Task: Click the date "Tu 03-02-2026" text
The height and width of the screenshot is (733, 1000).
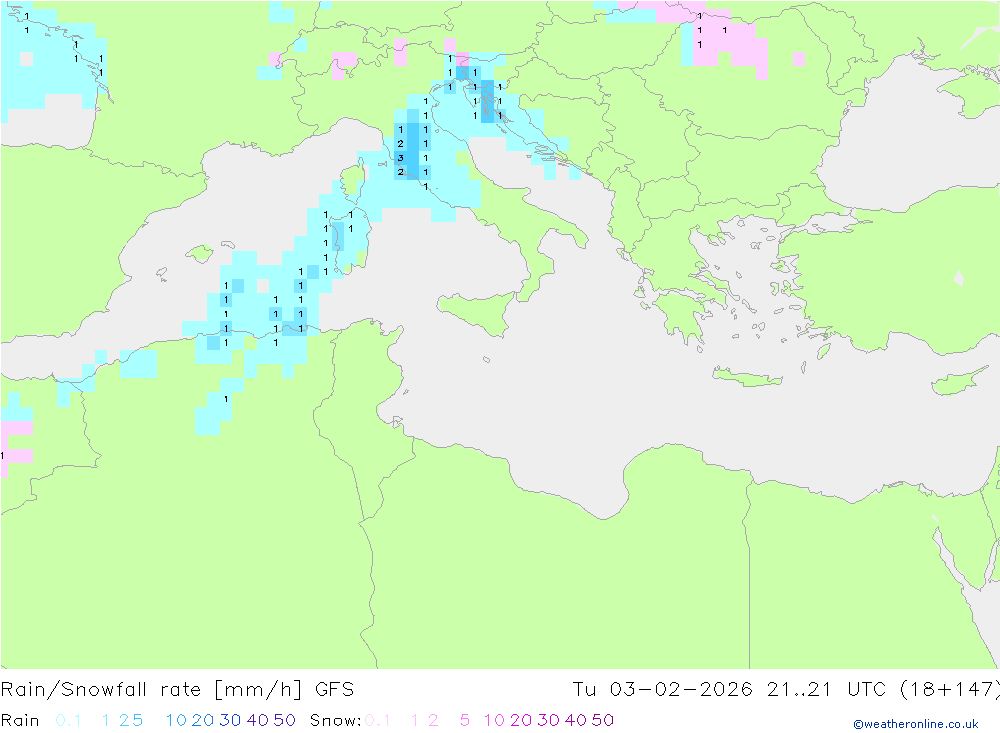Action: pos(663,690)
